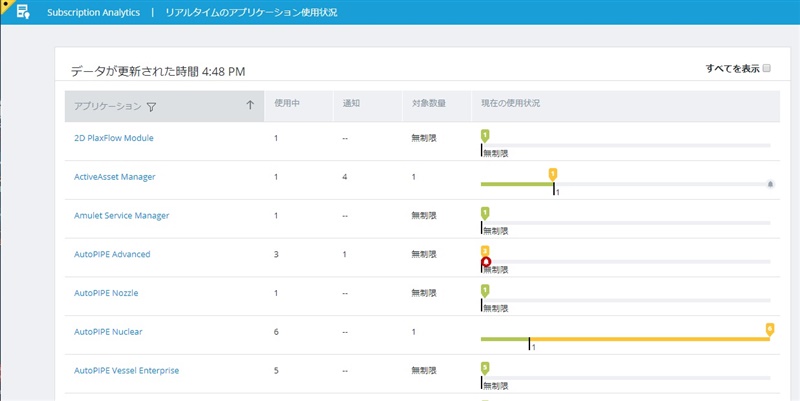Click green usage flag on AutoPIPE Vessel Enterprise
The height and width of the screenshot is (401, 800).
pyautogui.click(x=485, y=367)
